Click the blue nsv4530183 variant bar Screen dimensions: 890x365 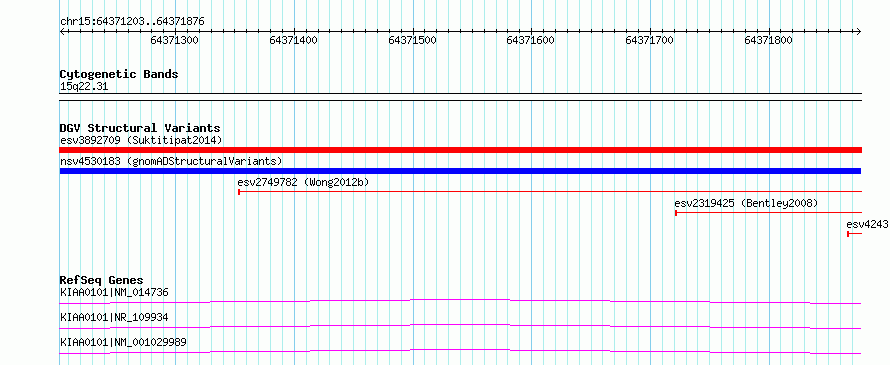tap(460, 171)
